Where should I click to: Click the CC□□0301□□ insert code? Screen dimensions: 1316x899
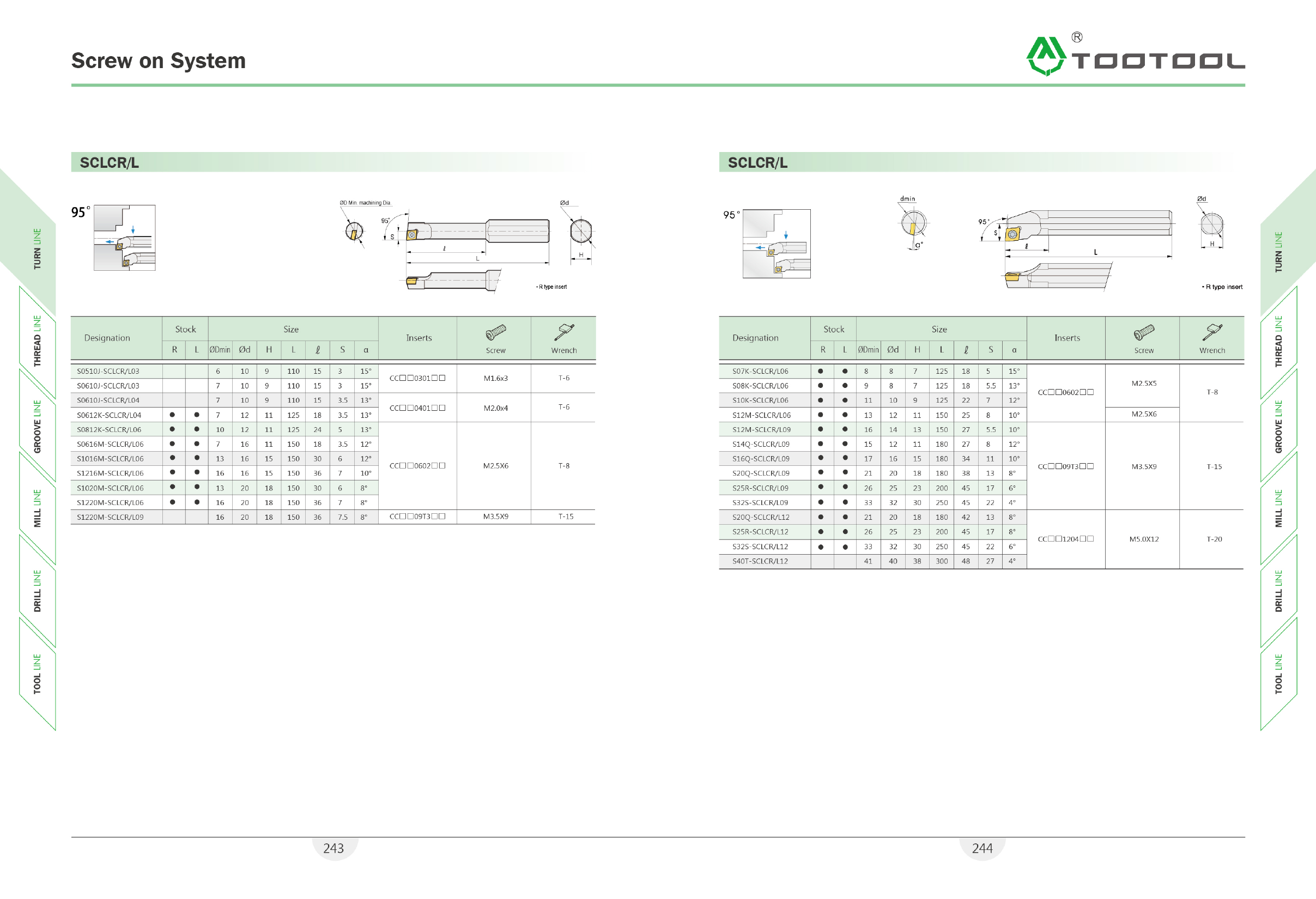coord(417,378)
